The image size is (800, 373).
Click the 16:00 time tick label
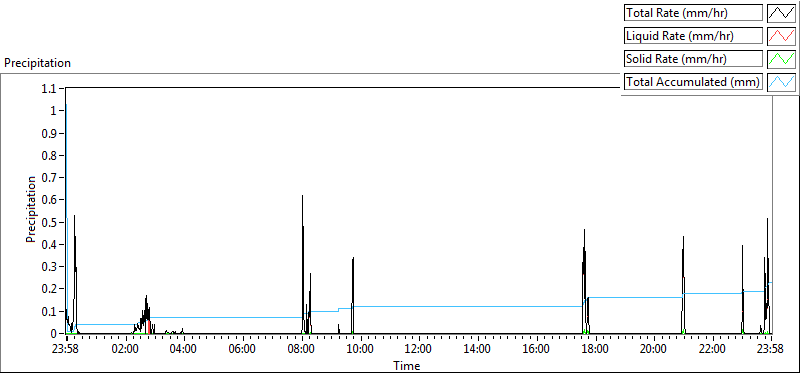[x=536, y=350]
